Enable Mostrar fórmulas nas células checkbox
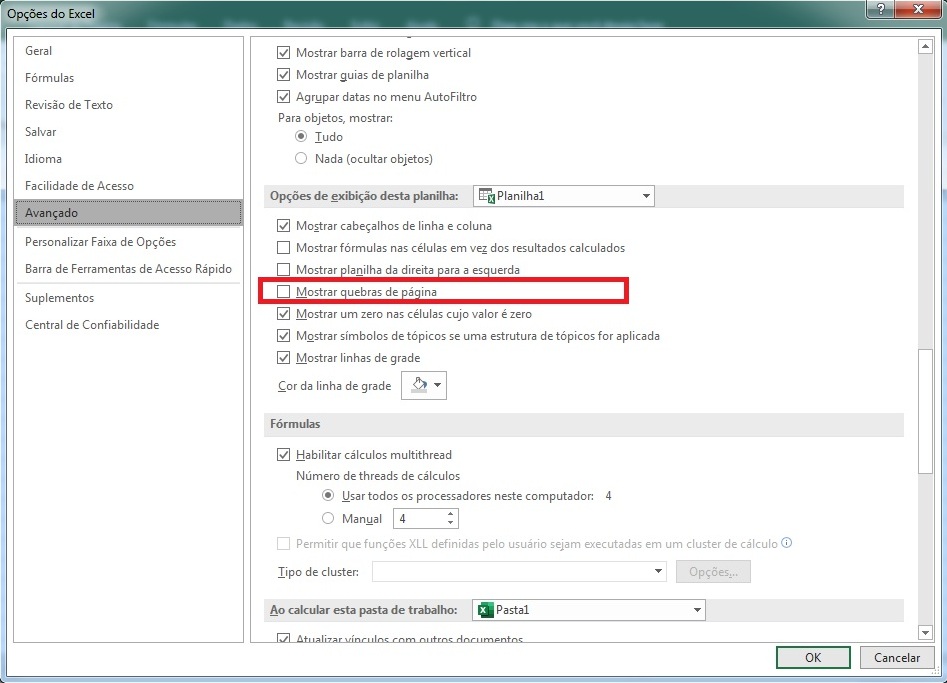 (283, 248)
